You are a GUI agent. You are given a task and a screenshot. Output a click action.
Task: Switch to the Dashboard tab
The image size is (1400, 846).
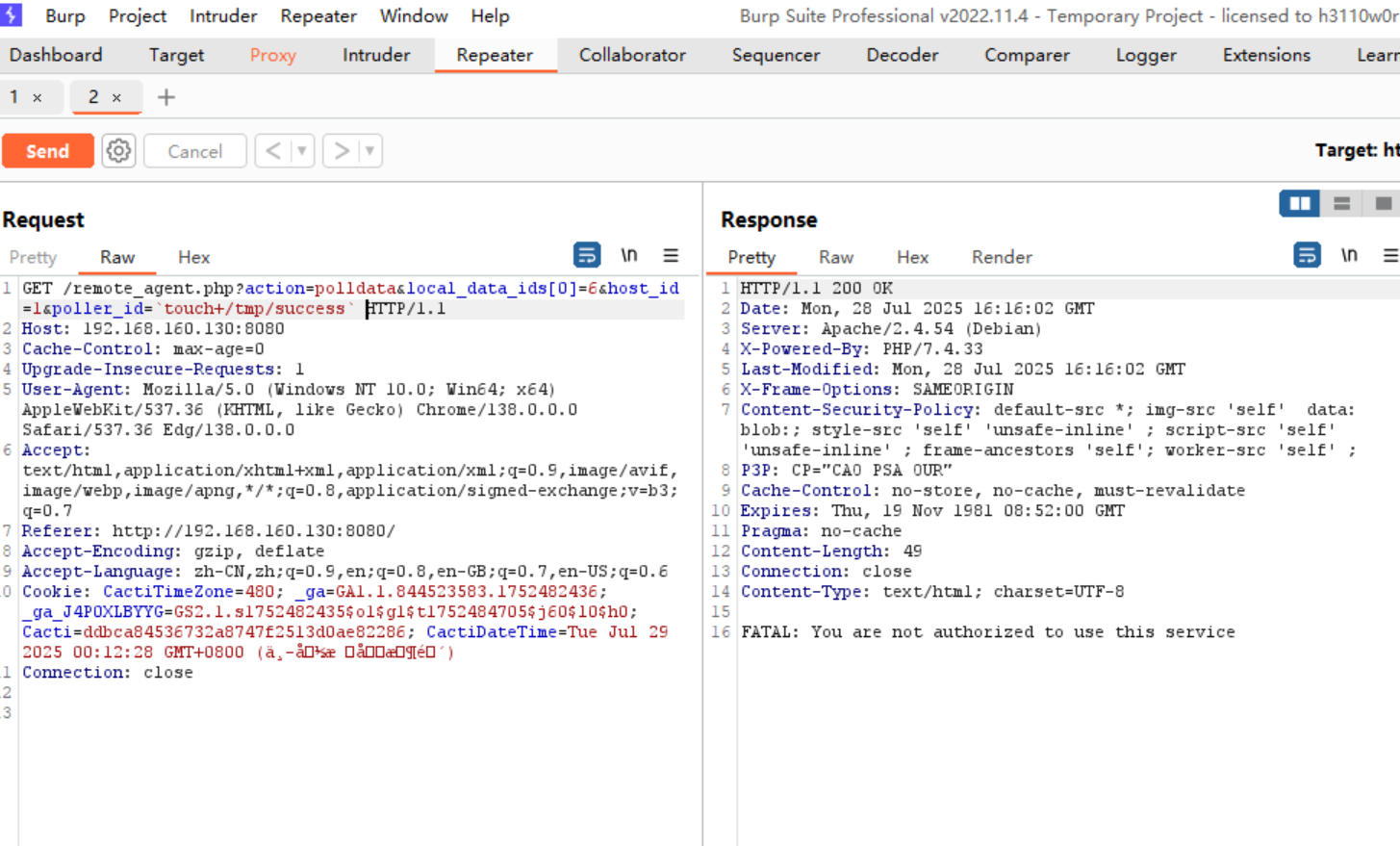[x=56, y=55]
